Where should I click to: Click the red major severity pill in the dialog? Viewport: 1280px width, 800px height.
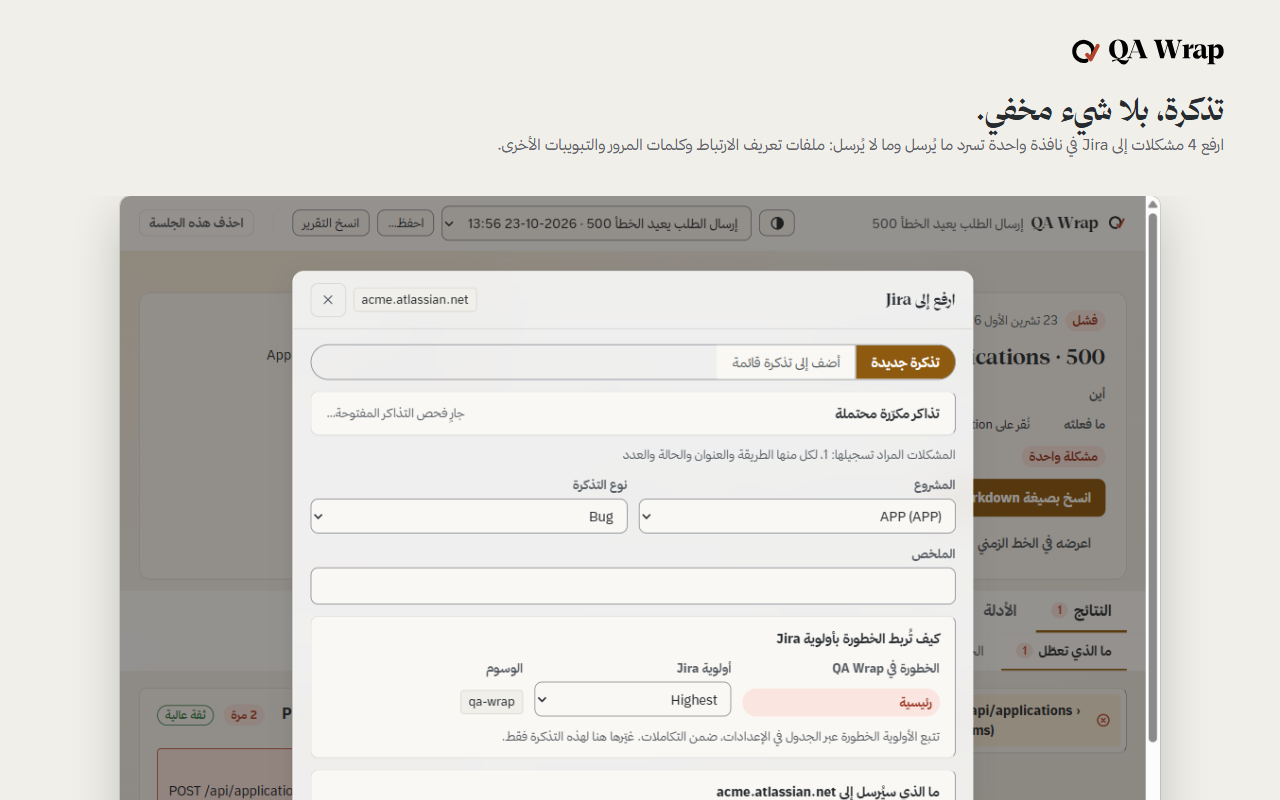click(x=841, y=702)
